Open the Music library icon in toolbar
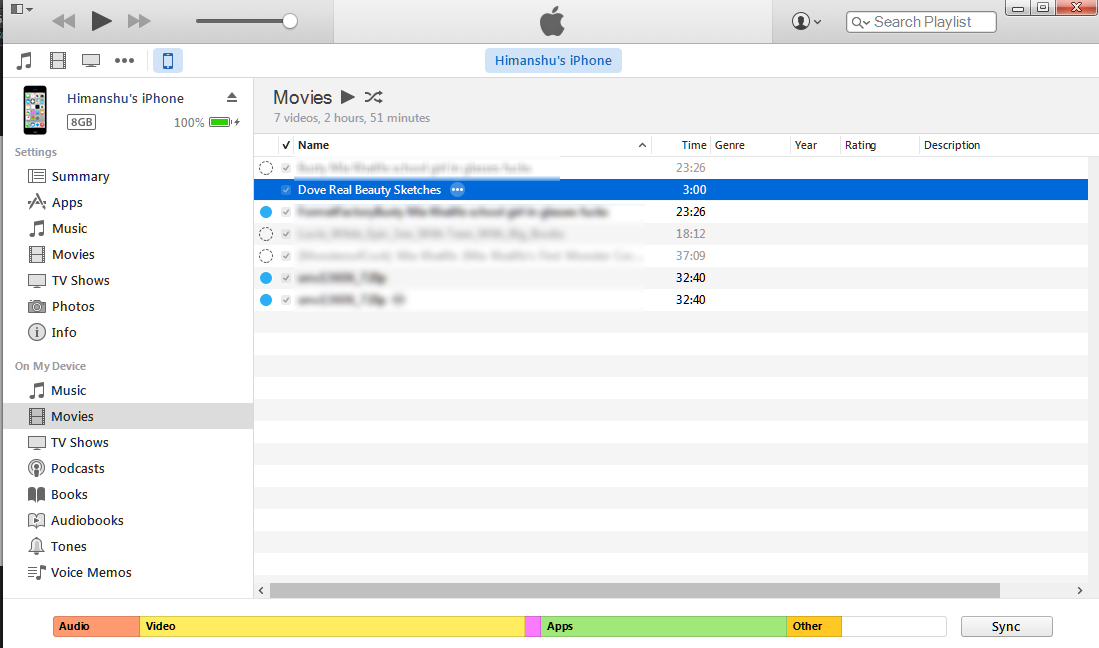The width and height of the screenshot is (1099, 648). (25, 61)
